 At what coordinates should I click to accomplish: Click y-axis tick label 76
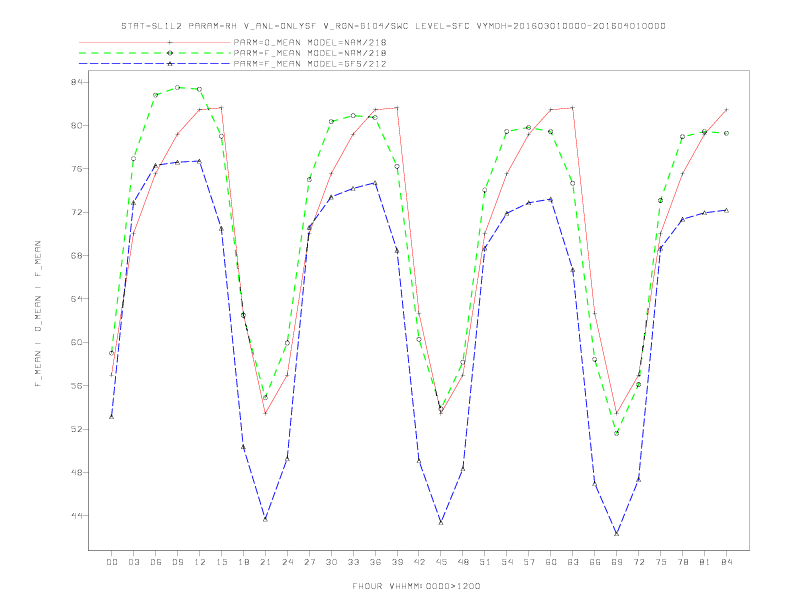coord(76,169)
